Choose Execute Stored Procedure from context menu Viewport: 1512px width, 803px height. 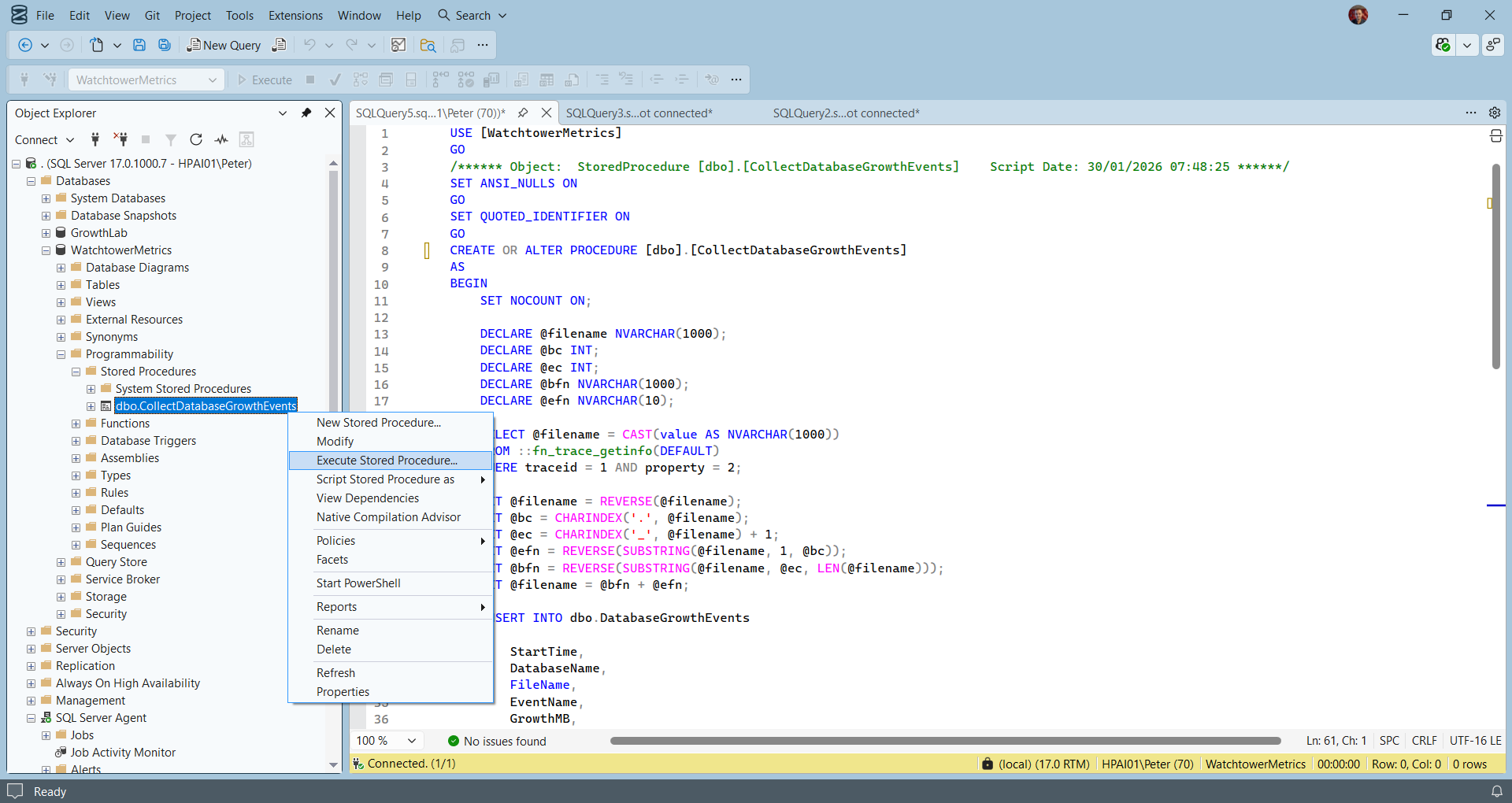click(x=387, y=461)
